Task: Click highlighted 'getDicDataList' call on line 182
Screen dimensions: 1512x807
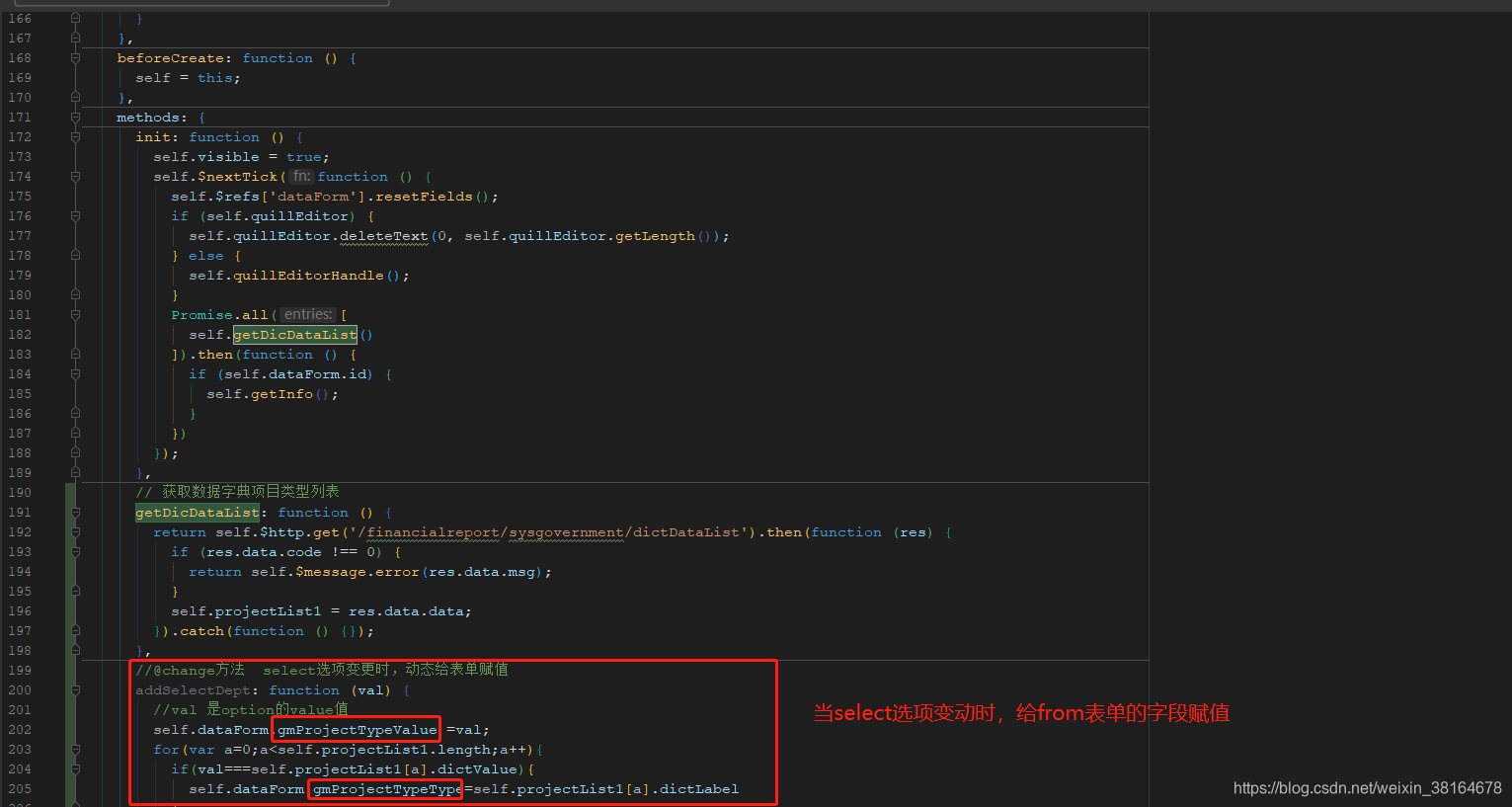Action: (295, 335)
